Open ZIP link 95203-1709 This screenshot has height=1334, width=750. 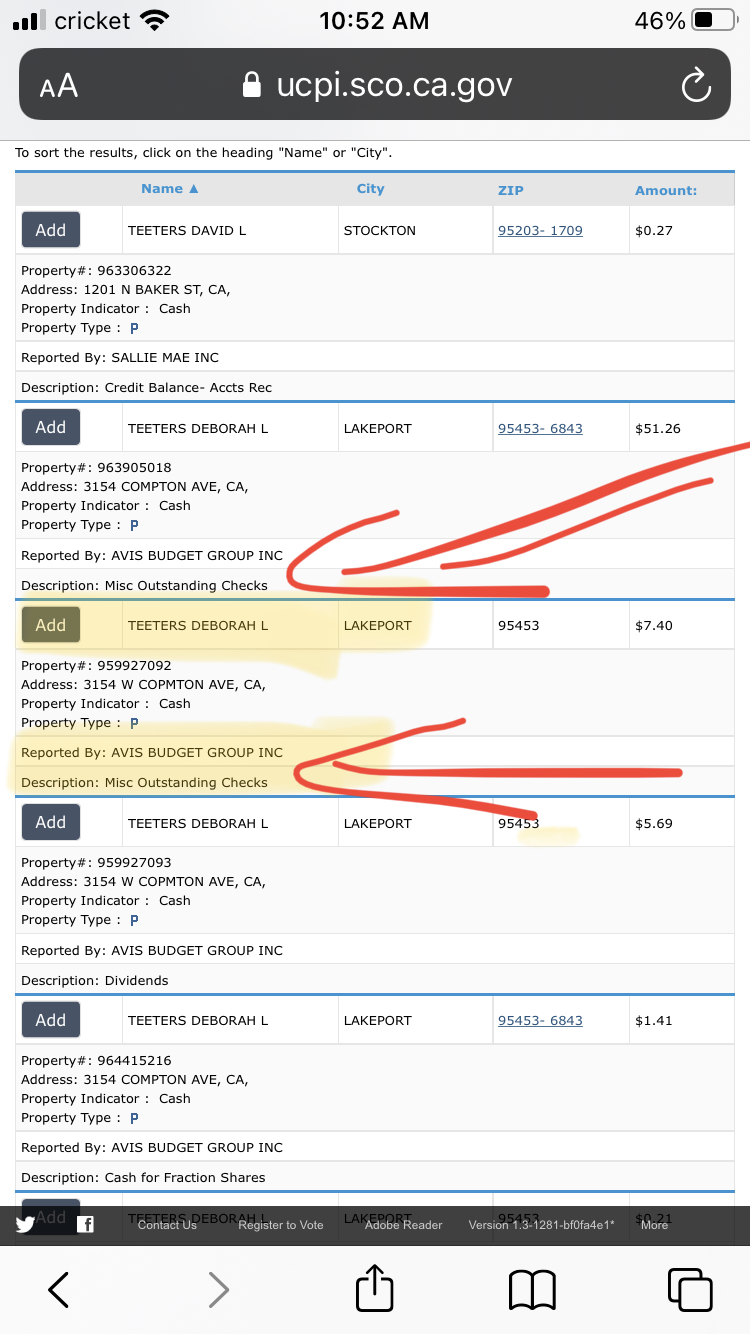540,230
